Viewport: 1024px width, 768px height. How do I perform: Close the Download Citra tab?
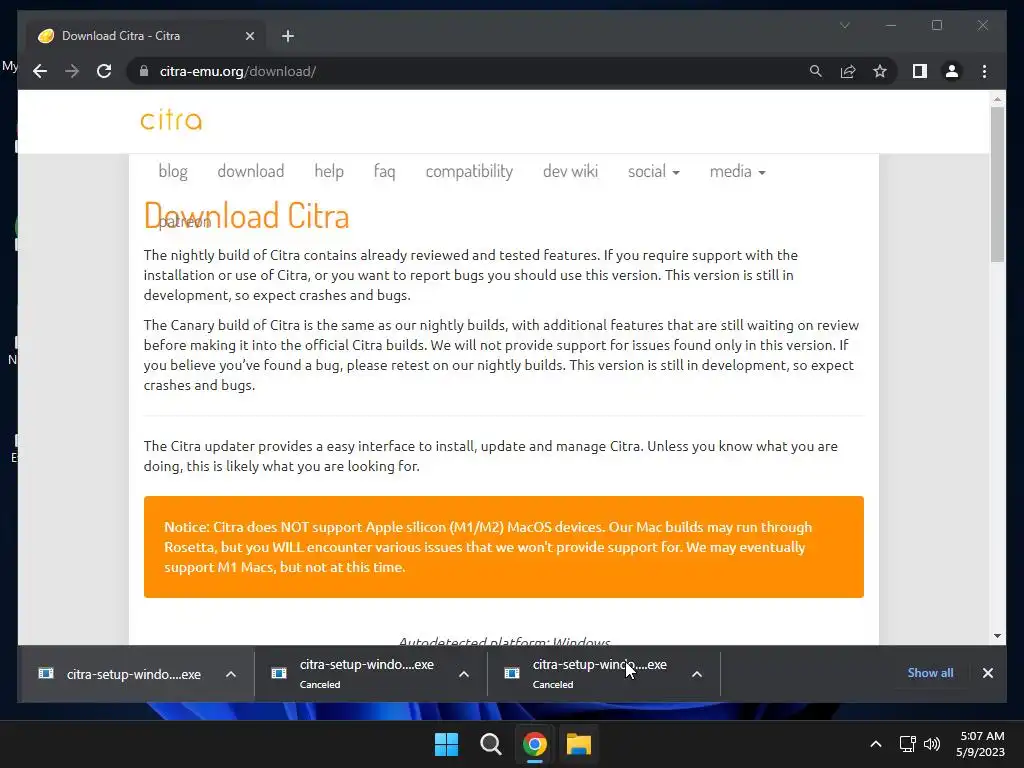(x=249, y=36)
